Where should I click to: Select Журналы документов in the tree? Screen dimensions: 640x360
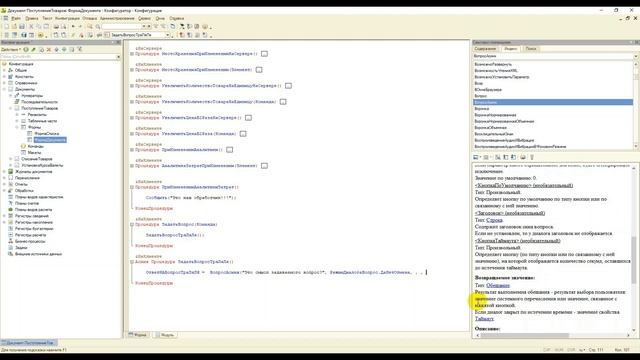click(33, 171)
